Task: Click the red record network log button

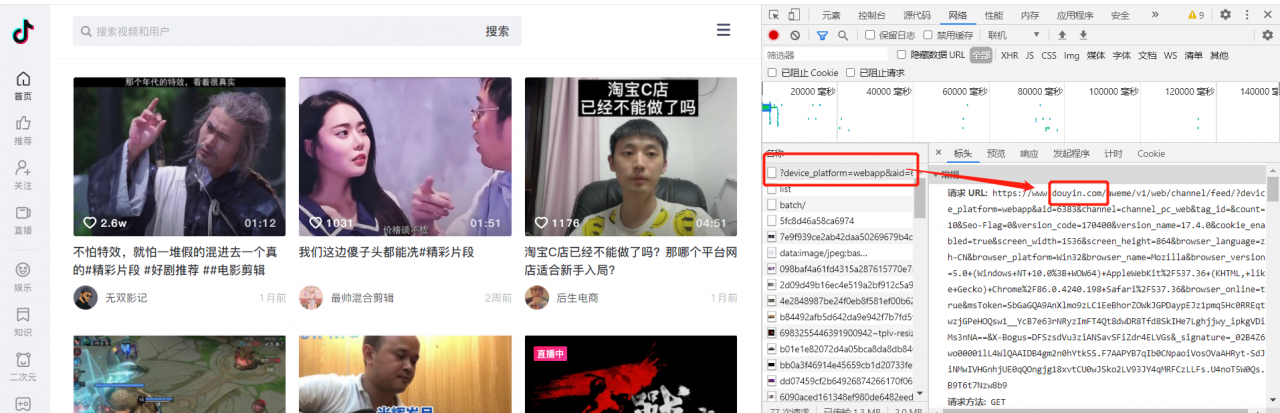Action: coord(773,35)
